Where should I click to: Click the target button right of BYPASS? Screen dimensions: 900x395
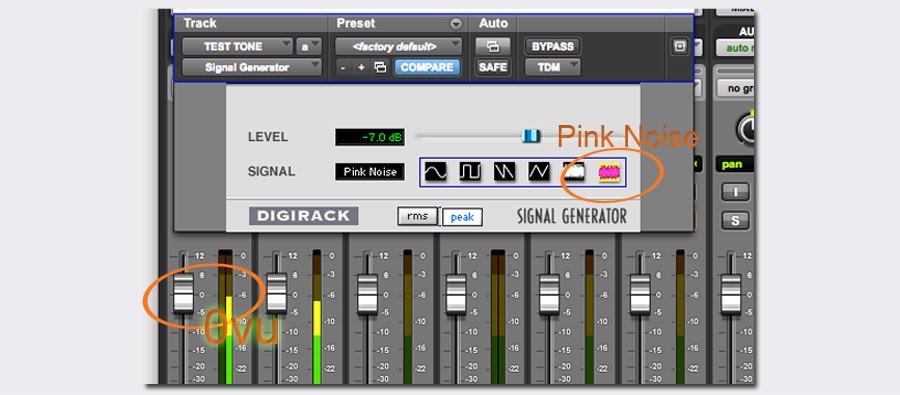point(680,47)
